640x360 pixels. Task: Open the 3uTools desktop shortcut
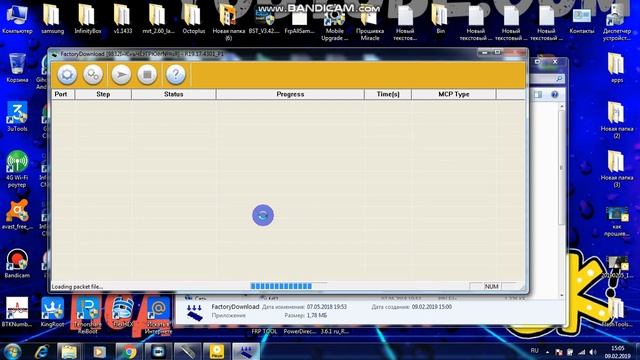(17, 117)
